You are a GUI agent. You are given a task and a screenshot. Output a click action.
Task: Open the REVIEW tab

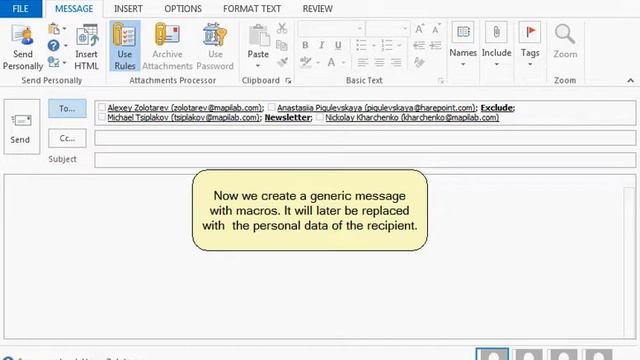(317, 9)
